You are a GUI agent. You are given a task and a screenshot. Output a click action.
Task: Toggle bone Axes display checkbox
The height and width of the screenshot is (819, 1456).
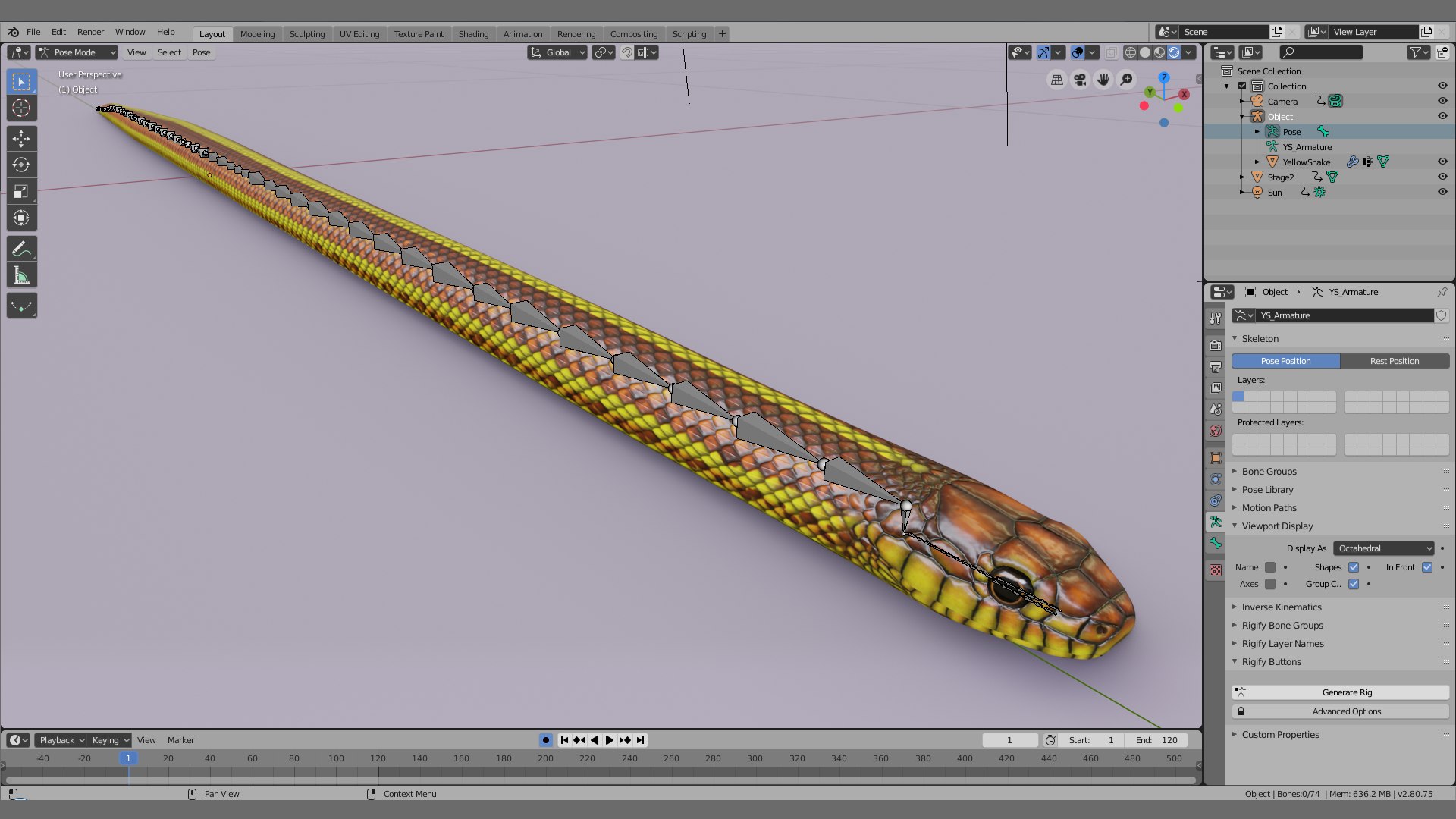click(1270, 584)
